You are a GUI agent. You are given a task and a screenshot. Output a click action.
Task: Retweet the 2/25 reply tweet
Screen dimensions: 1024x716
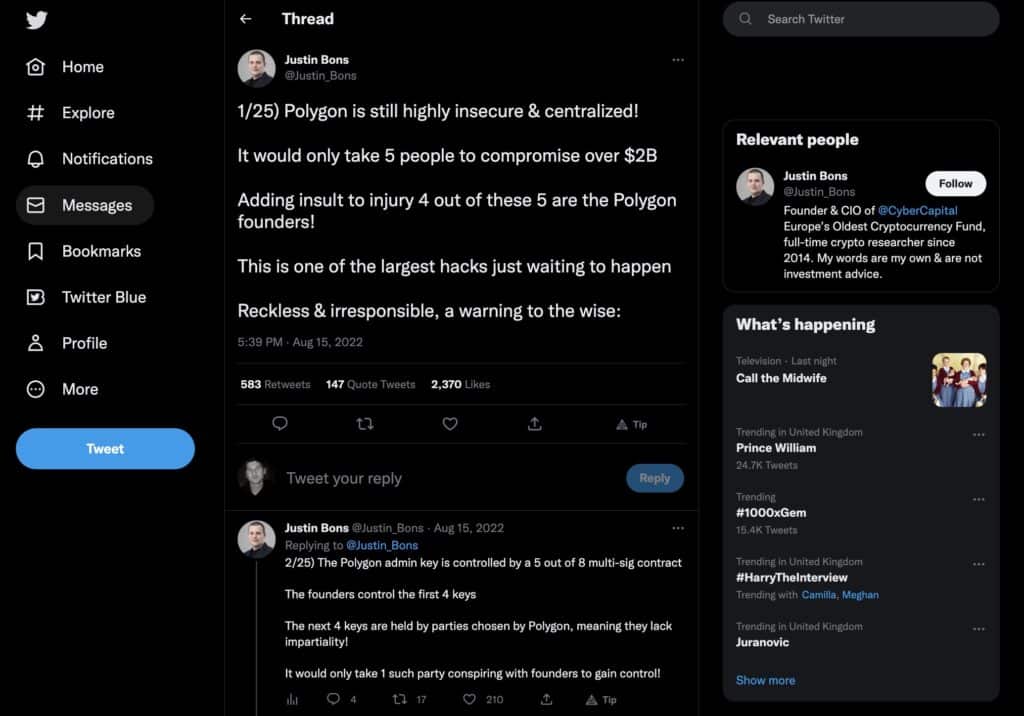pos(399,699)
